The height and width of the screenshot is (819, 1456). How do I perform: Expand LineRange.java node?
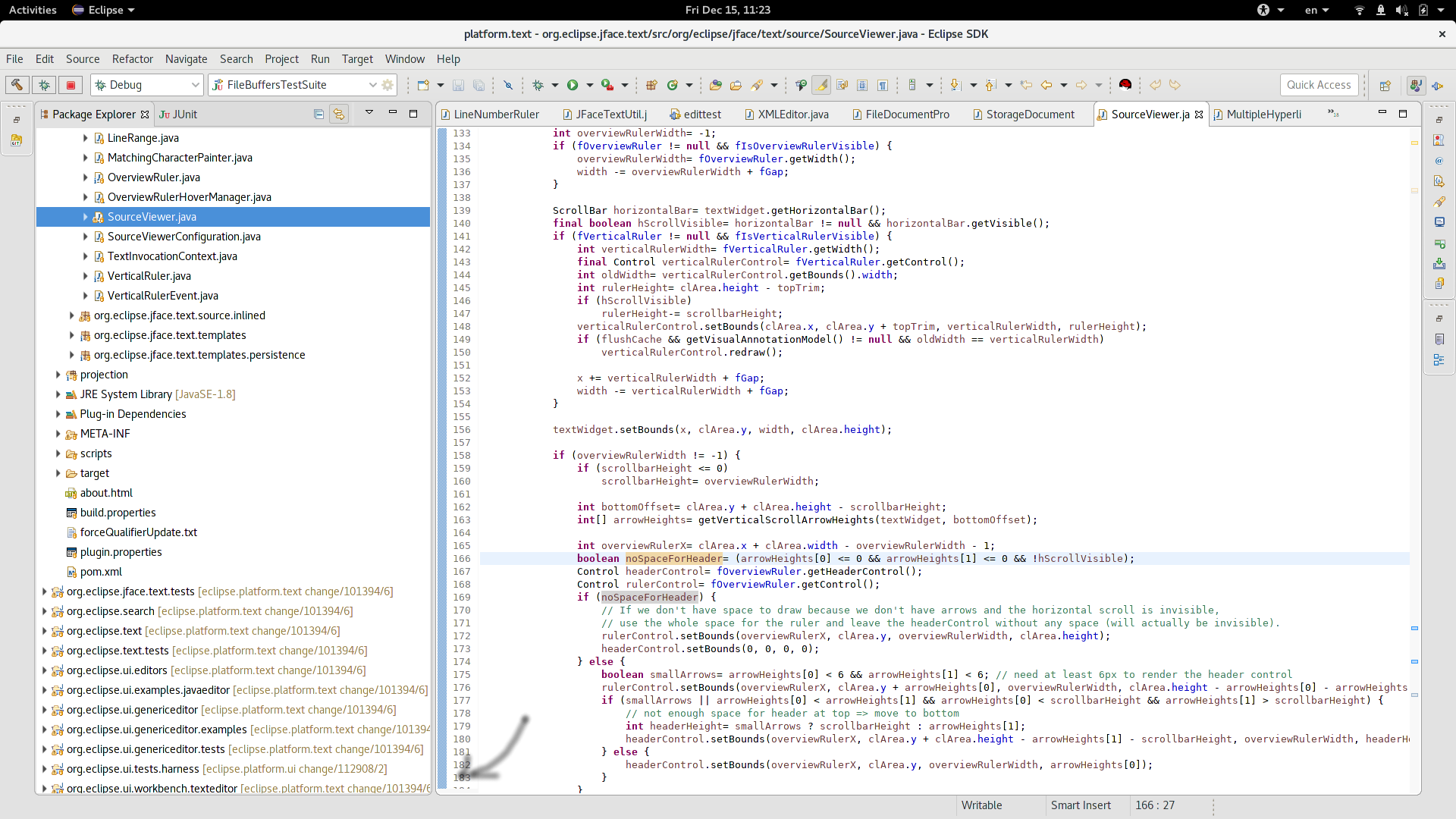85,138
